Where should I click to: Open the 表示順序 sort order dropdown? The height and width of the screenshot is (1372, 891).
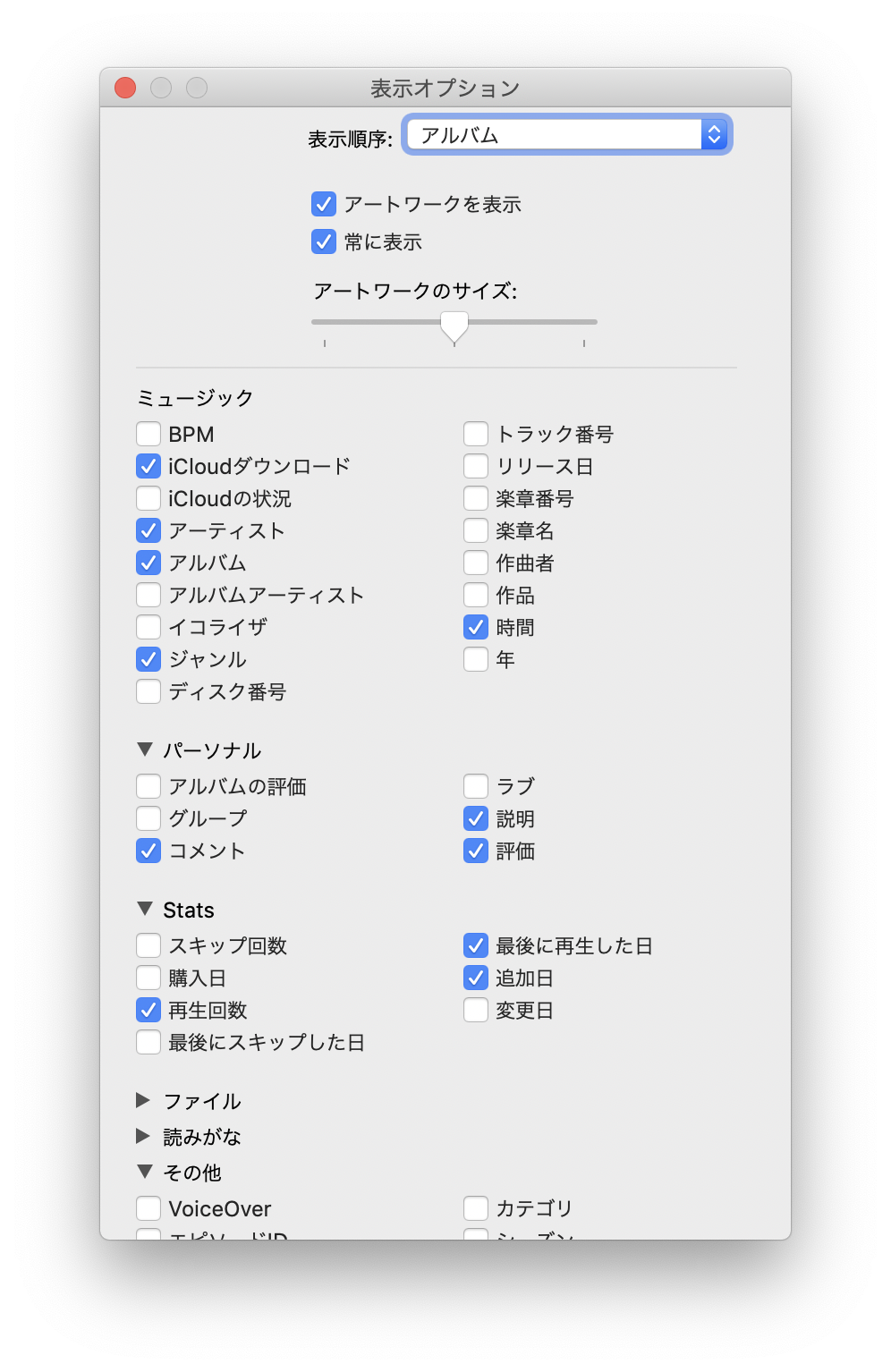[x=565, y=135]
